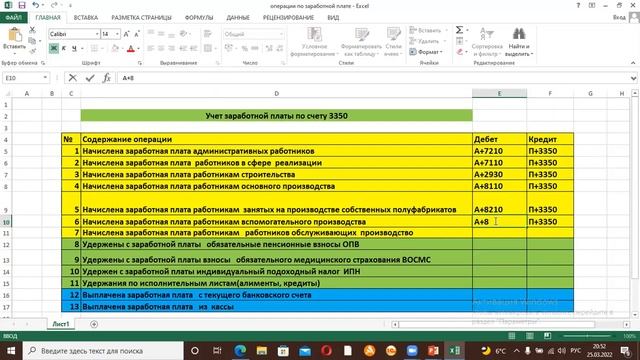Image resolution: width=640 pixels, height=360 pixels.
Task: Click cell Выплачена заработная плата из кассы
Action: (x=276, y=307)
